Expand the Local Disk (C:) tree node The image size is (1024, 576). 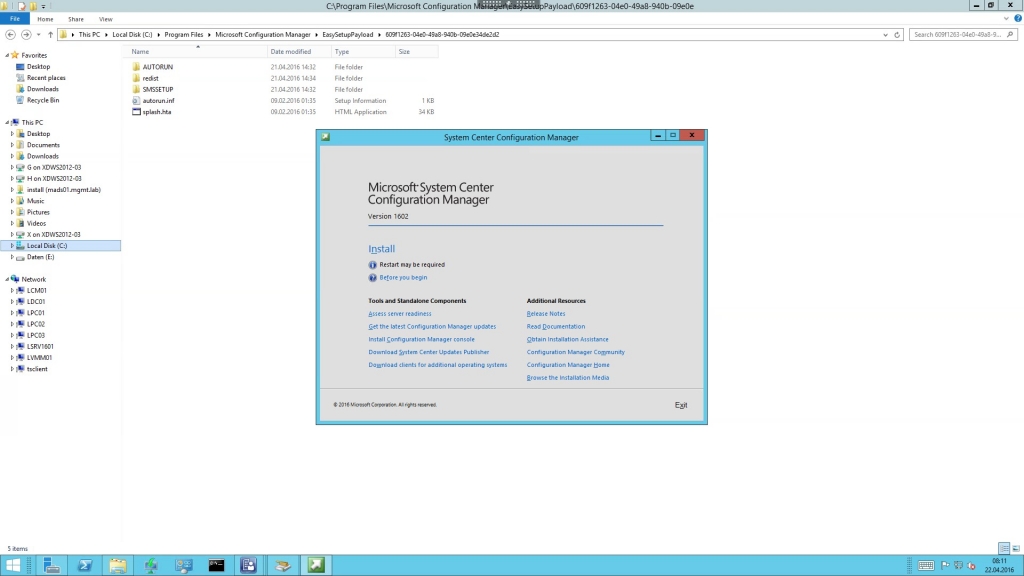[x=12, y=246]
